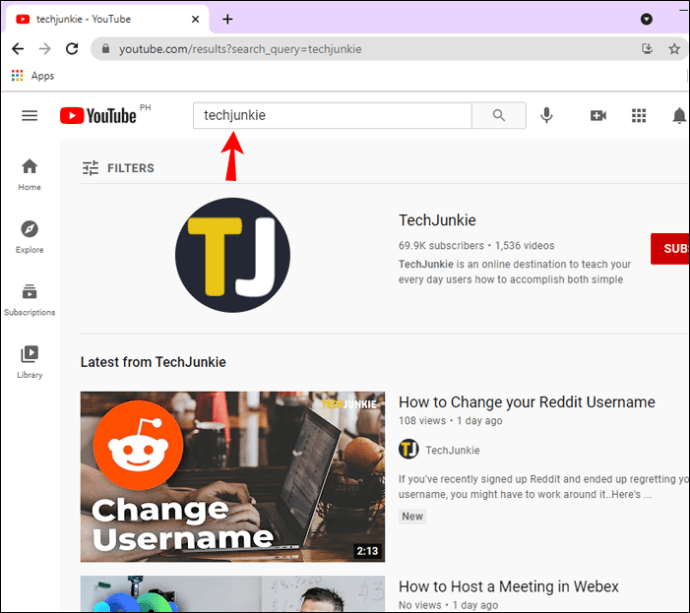Click the 'Latest from TechJunkie' heading

pos(153,362)
